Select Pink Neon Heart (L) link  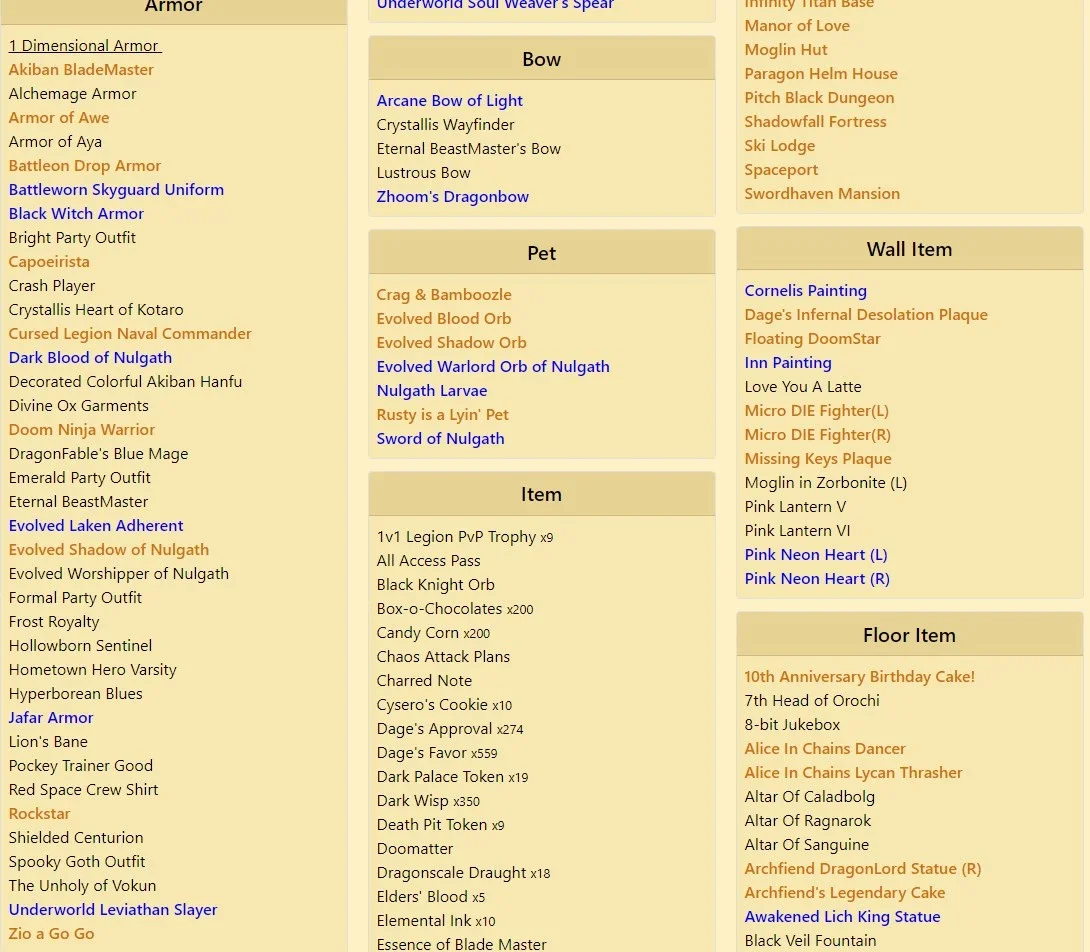[815, 555]
